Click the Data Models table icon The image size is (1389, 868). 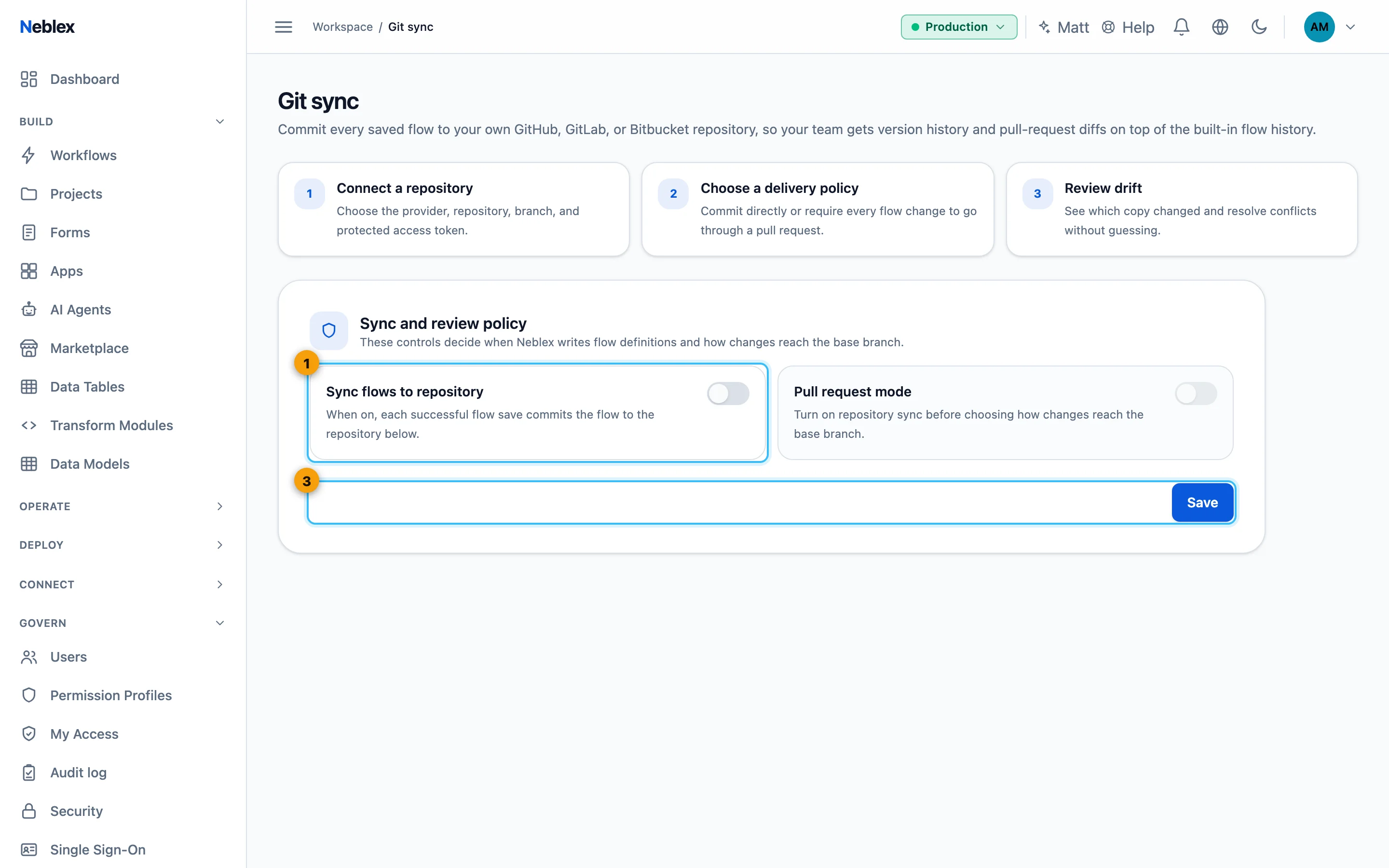29,464
